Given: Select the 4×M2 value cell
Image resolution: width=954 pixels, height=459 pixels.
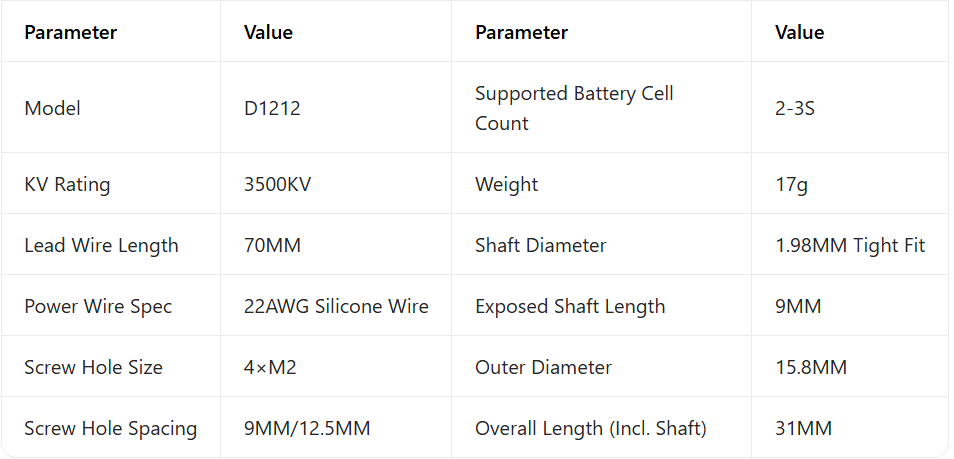Looking at the screenshot, I should click(270, 367).
